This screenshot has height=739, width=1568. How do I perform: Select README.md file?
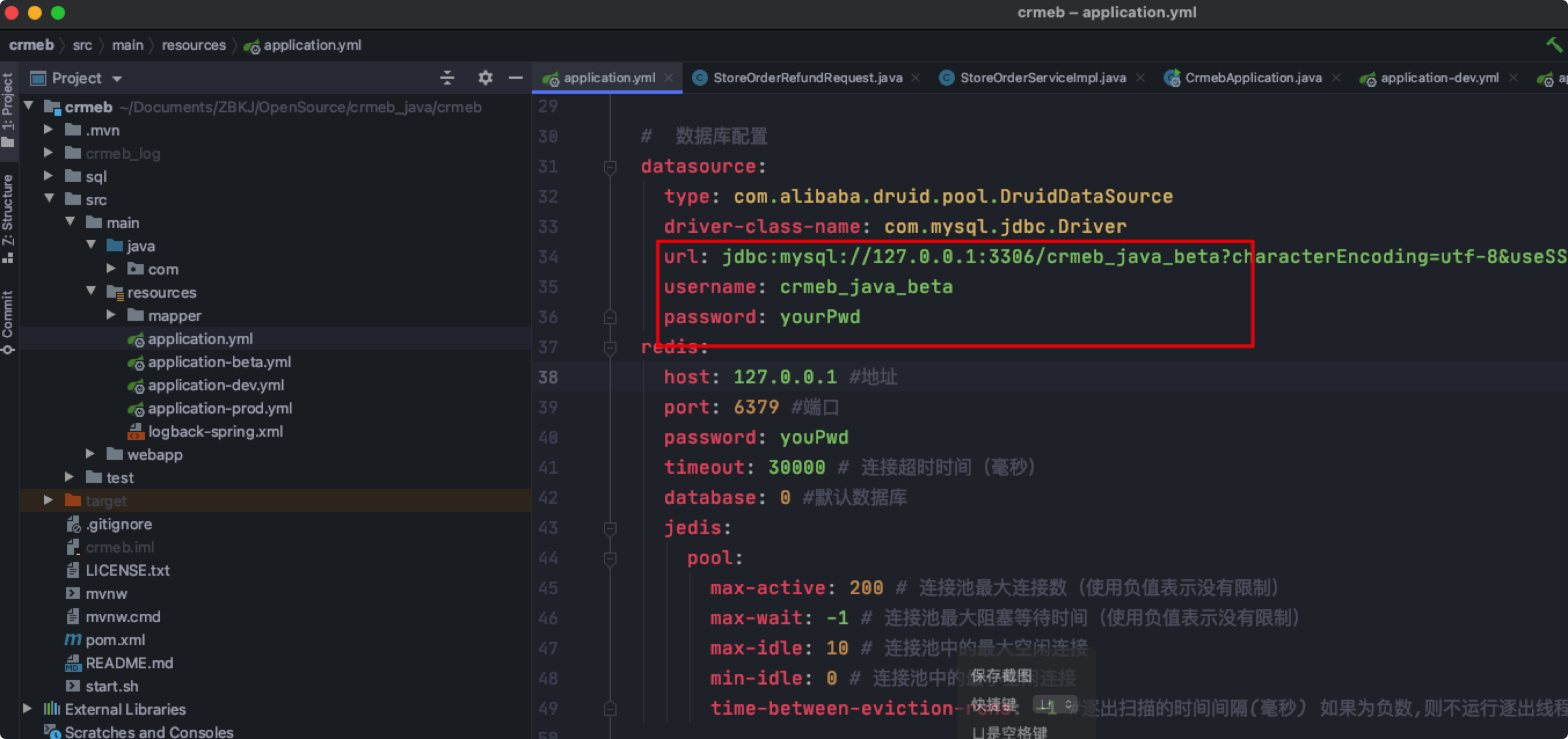[x=129, y=663]
